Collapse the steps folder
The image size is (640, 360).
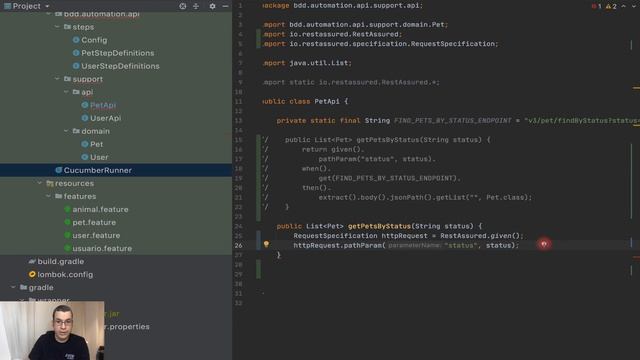[57, 27]
